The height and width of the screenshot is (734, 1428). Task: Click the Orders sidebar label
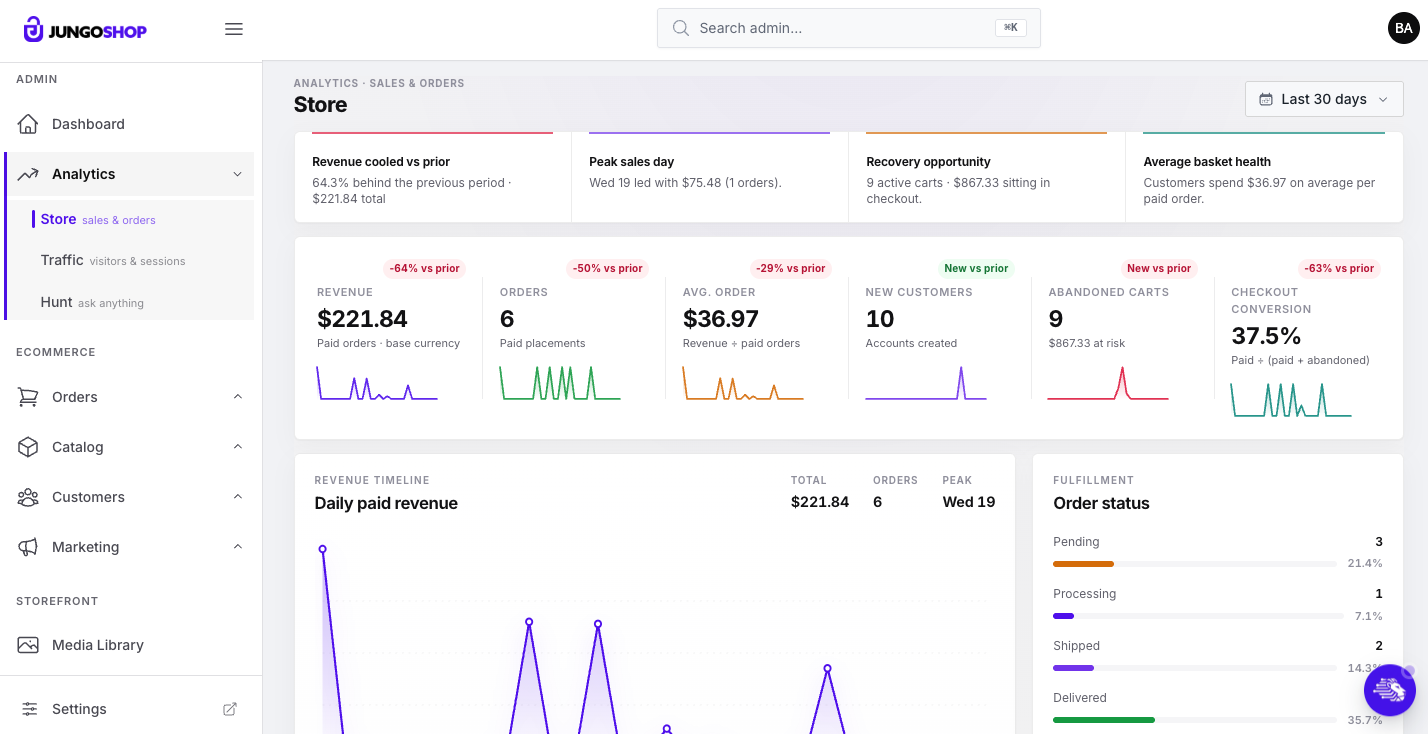tap(75, 397)
